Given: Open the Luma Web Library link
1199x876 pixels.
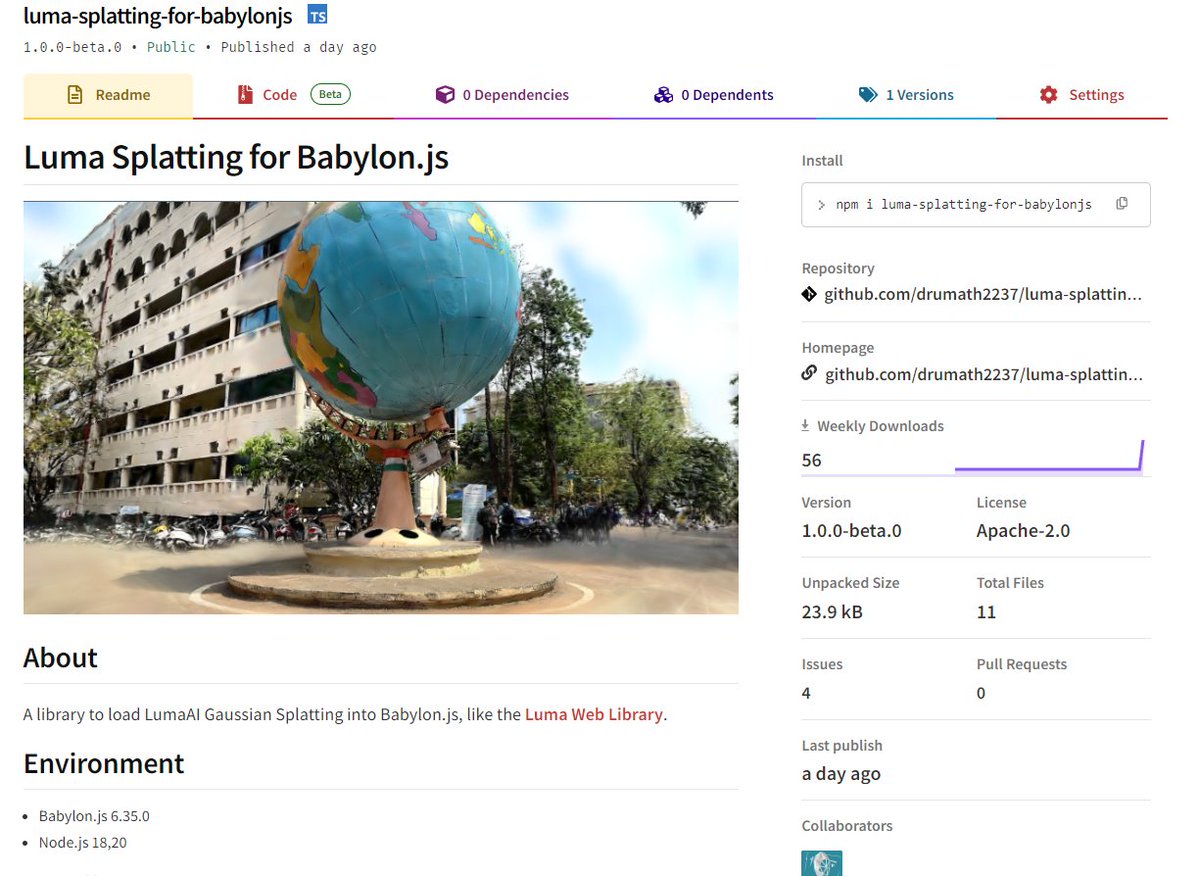Looking at the screenshot, I should click(593, 714).
